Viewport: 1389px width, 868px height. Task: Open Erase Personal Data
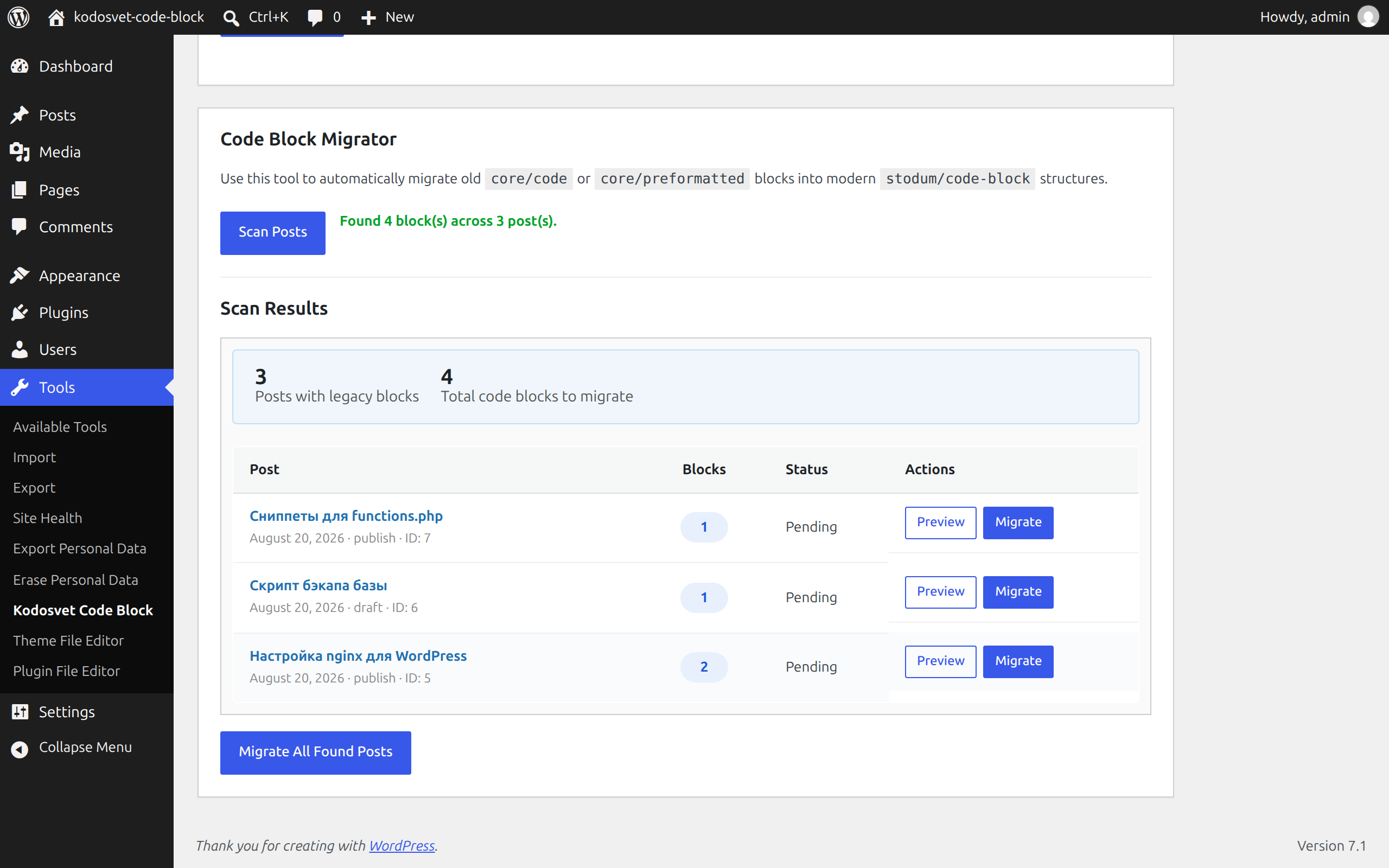pos(76,579)
